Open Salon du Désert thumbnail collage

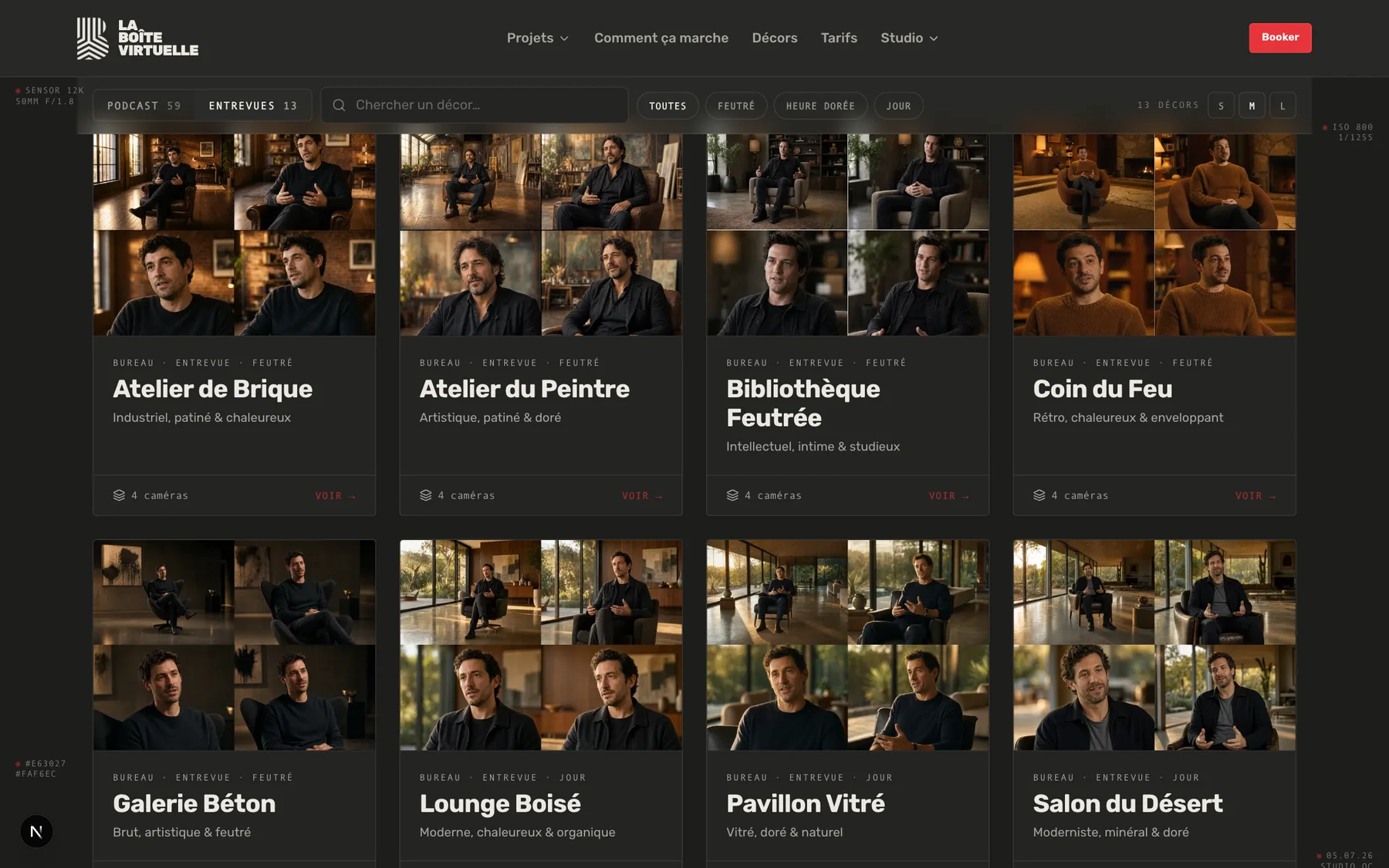1154,645
